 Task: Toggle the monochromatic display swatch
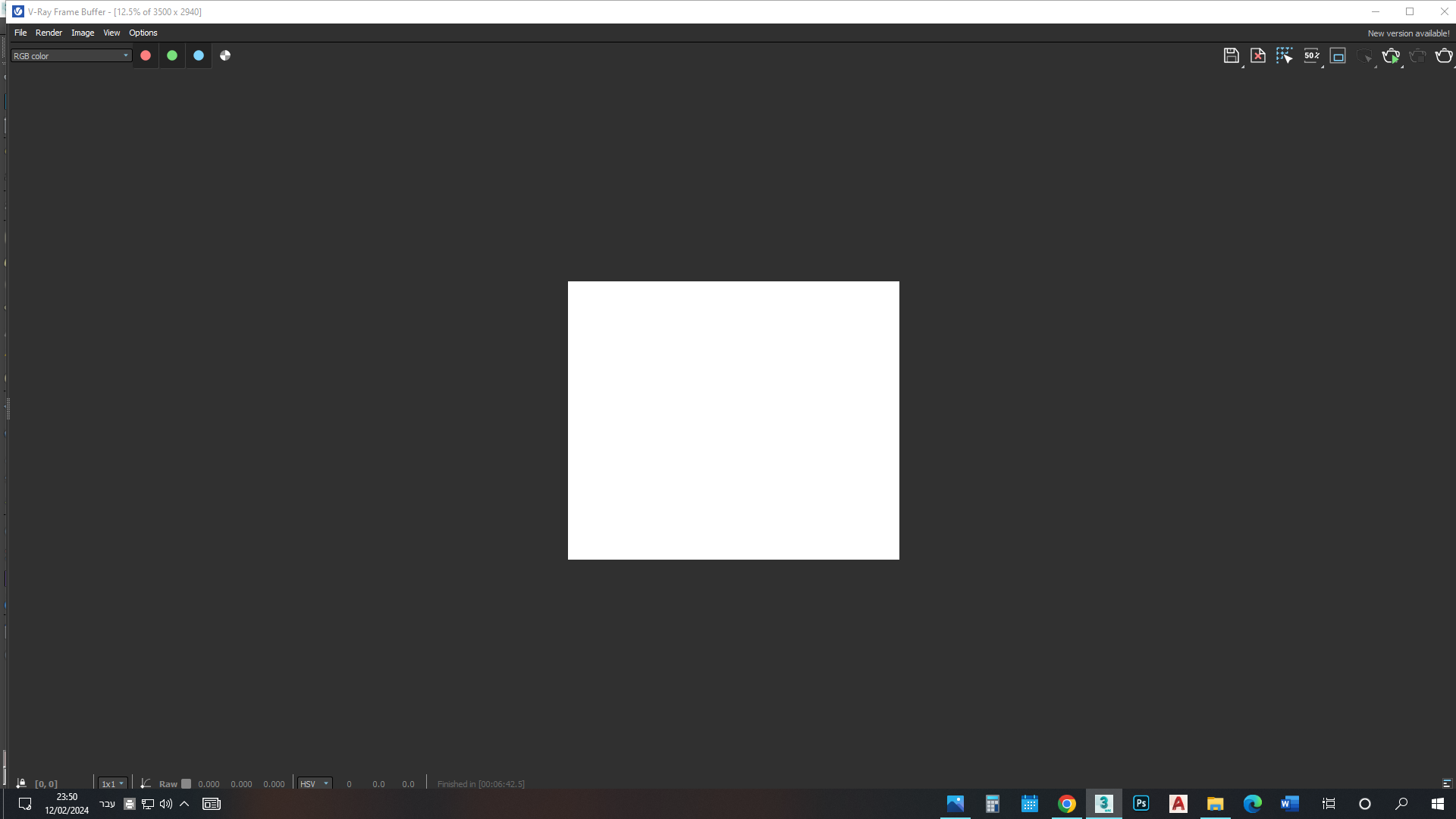click(224, 55)
